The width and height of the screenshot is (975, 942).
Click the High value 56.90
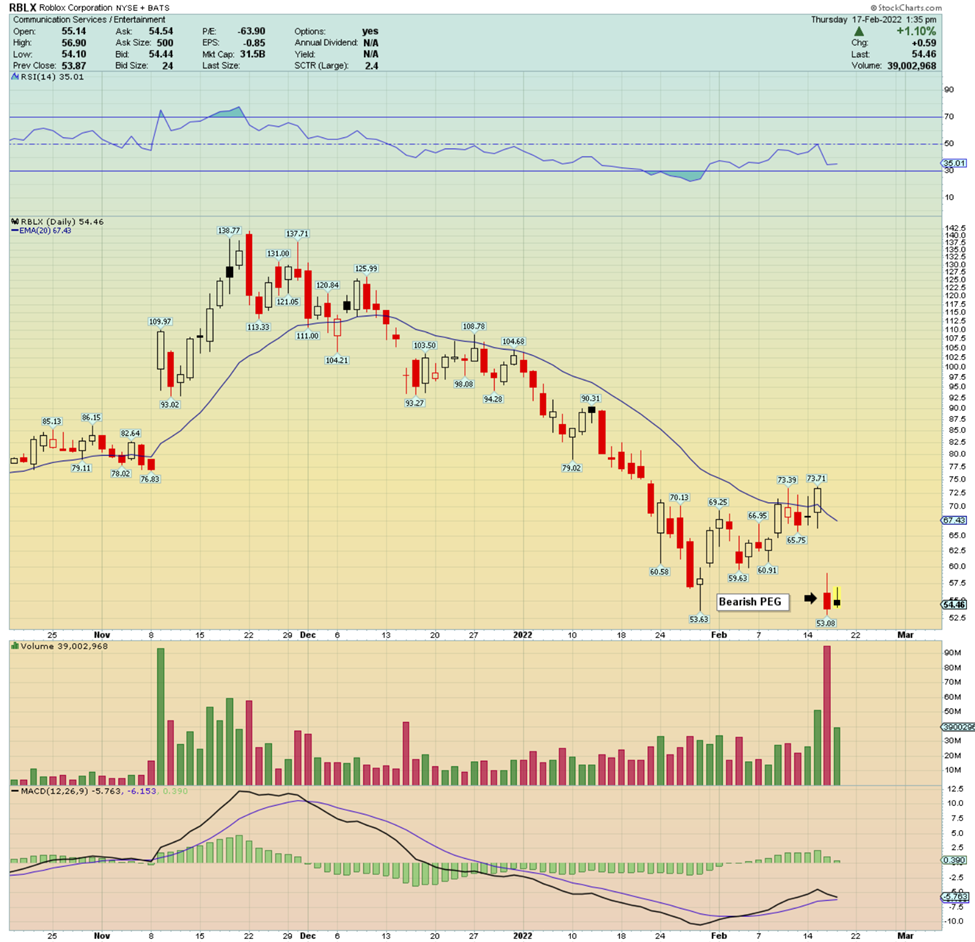coord(73,43)
